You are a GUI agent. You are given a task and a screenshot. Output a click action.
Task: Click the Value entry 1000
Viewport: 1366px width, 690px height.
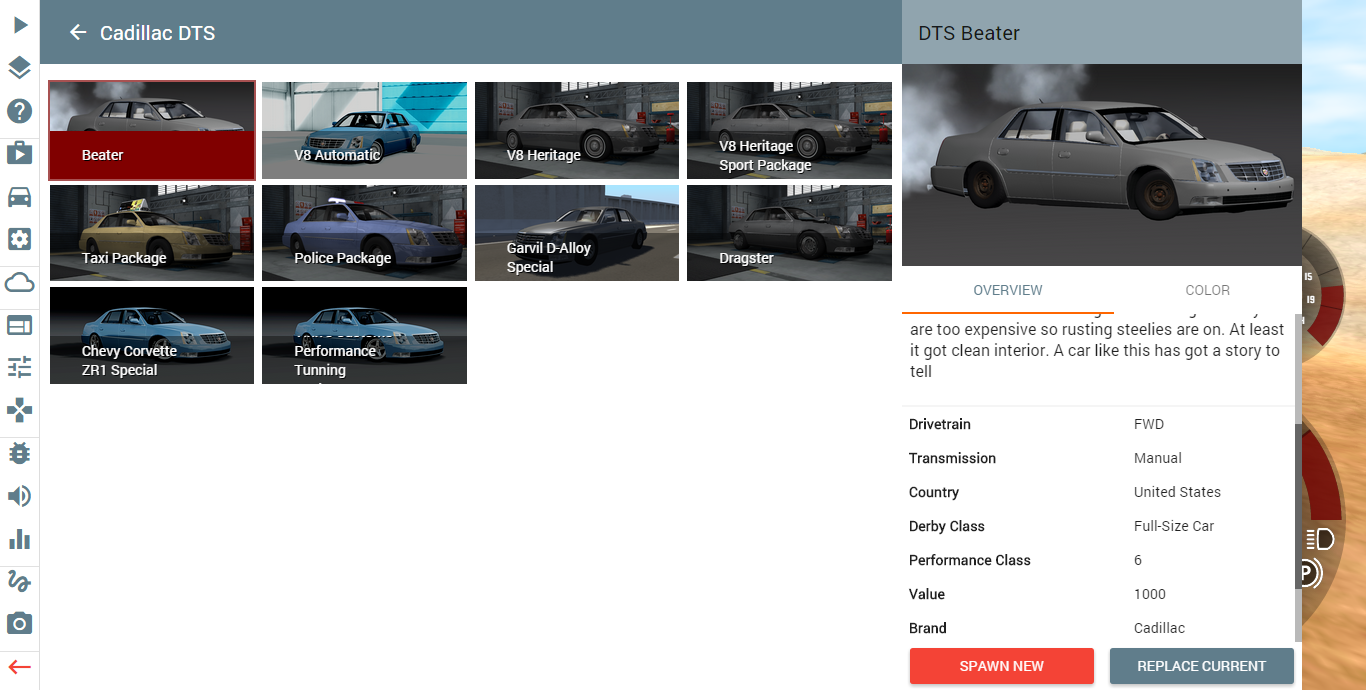pos(1150,594)
